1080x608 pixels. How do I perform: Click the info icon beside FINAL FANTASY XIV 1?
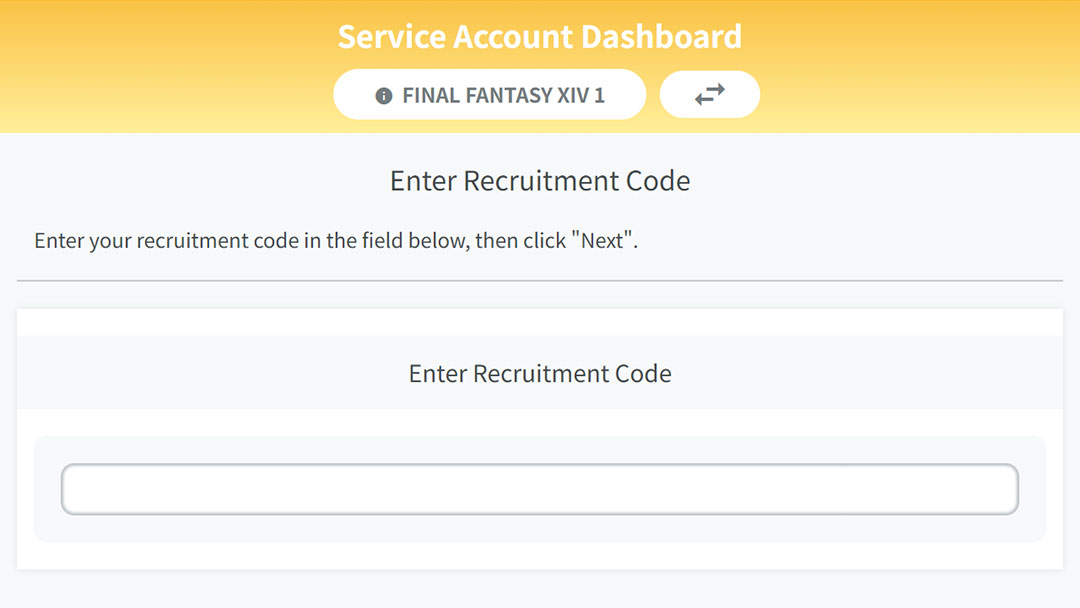click(x=384, y=96)
